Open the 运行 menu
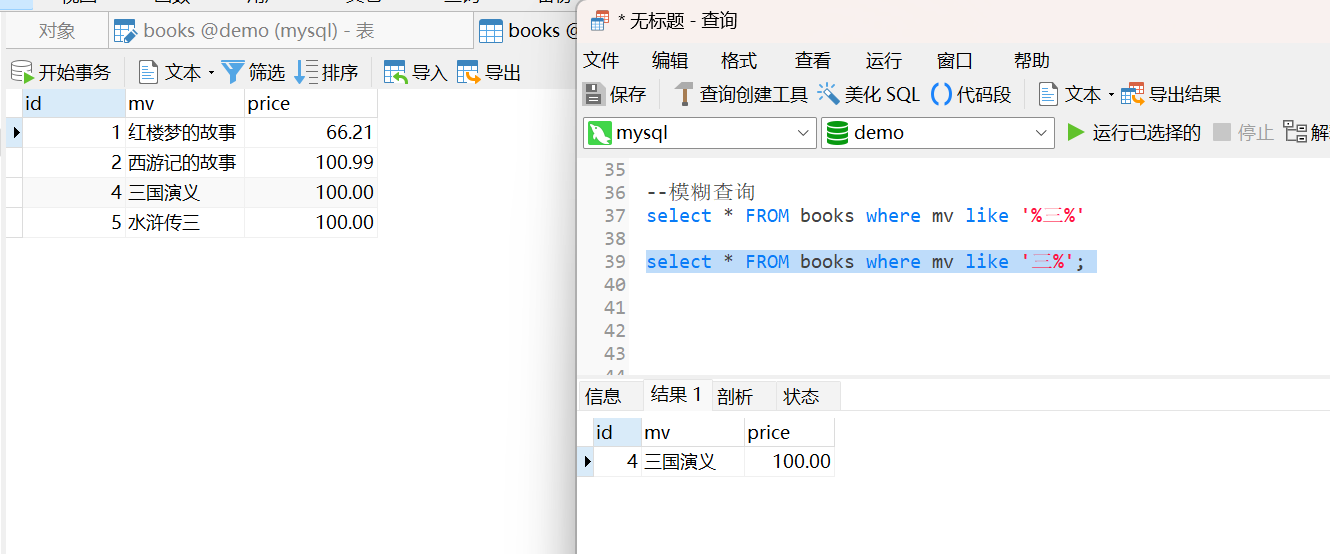 coord(884,60)
